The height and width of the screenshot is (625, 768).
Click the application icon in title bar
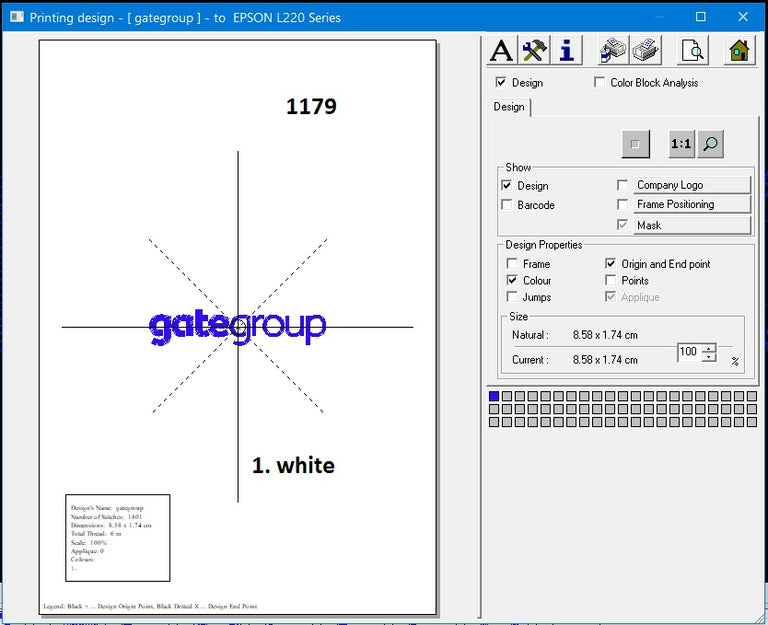[17, 17]
